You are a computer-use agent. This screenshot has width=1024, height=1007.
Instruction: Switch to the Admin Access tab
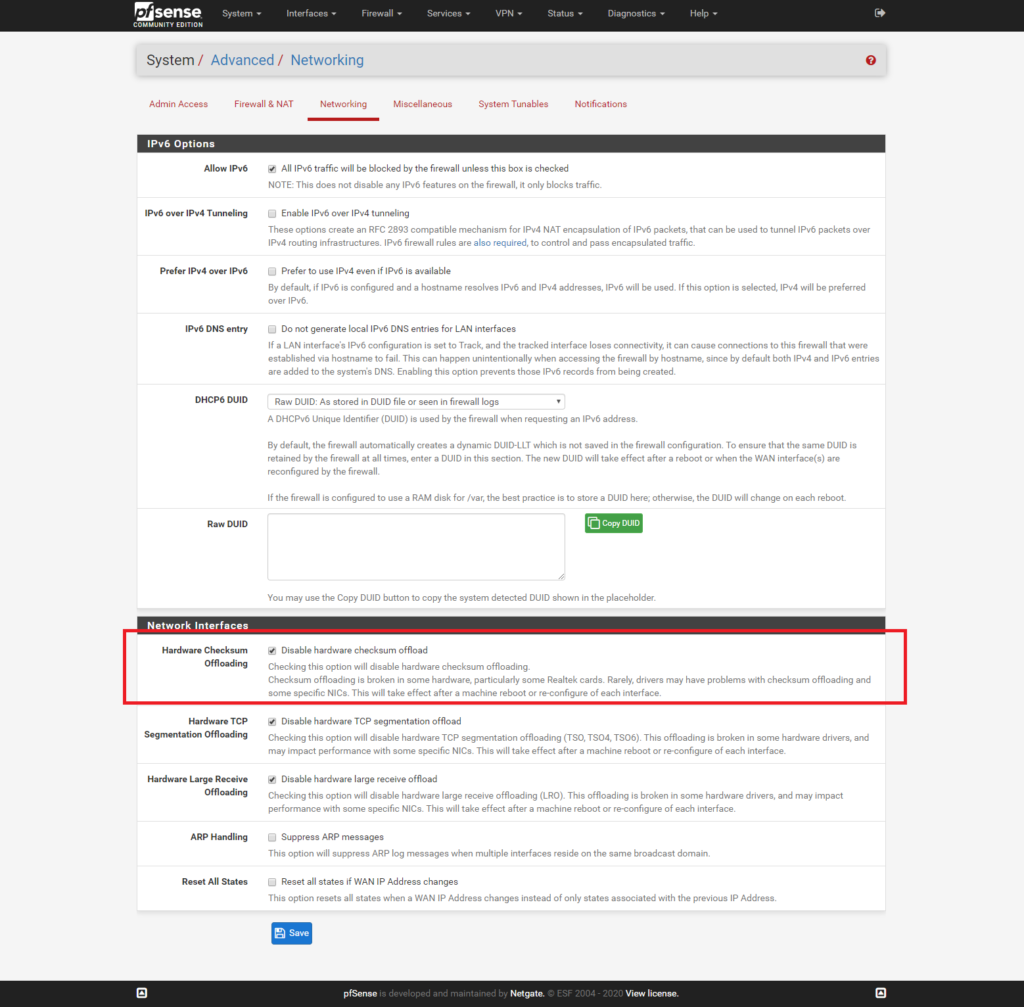(x=178, y=104)
